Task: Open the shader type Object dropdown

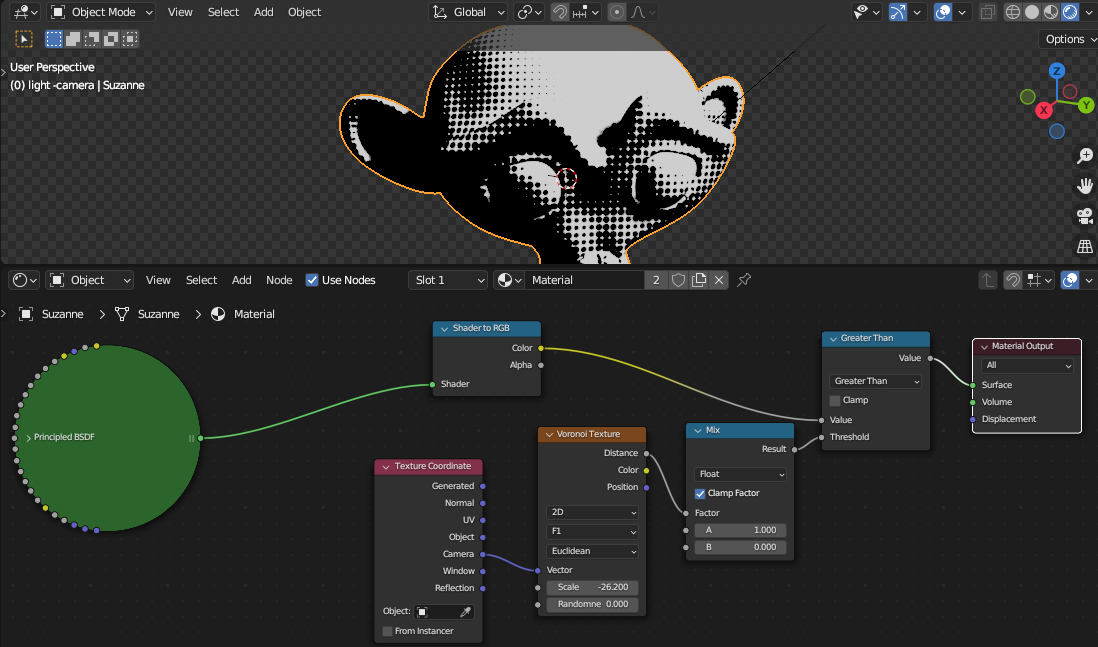Action: (x=90, y=280)
